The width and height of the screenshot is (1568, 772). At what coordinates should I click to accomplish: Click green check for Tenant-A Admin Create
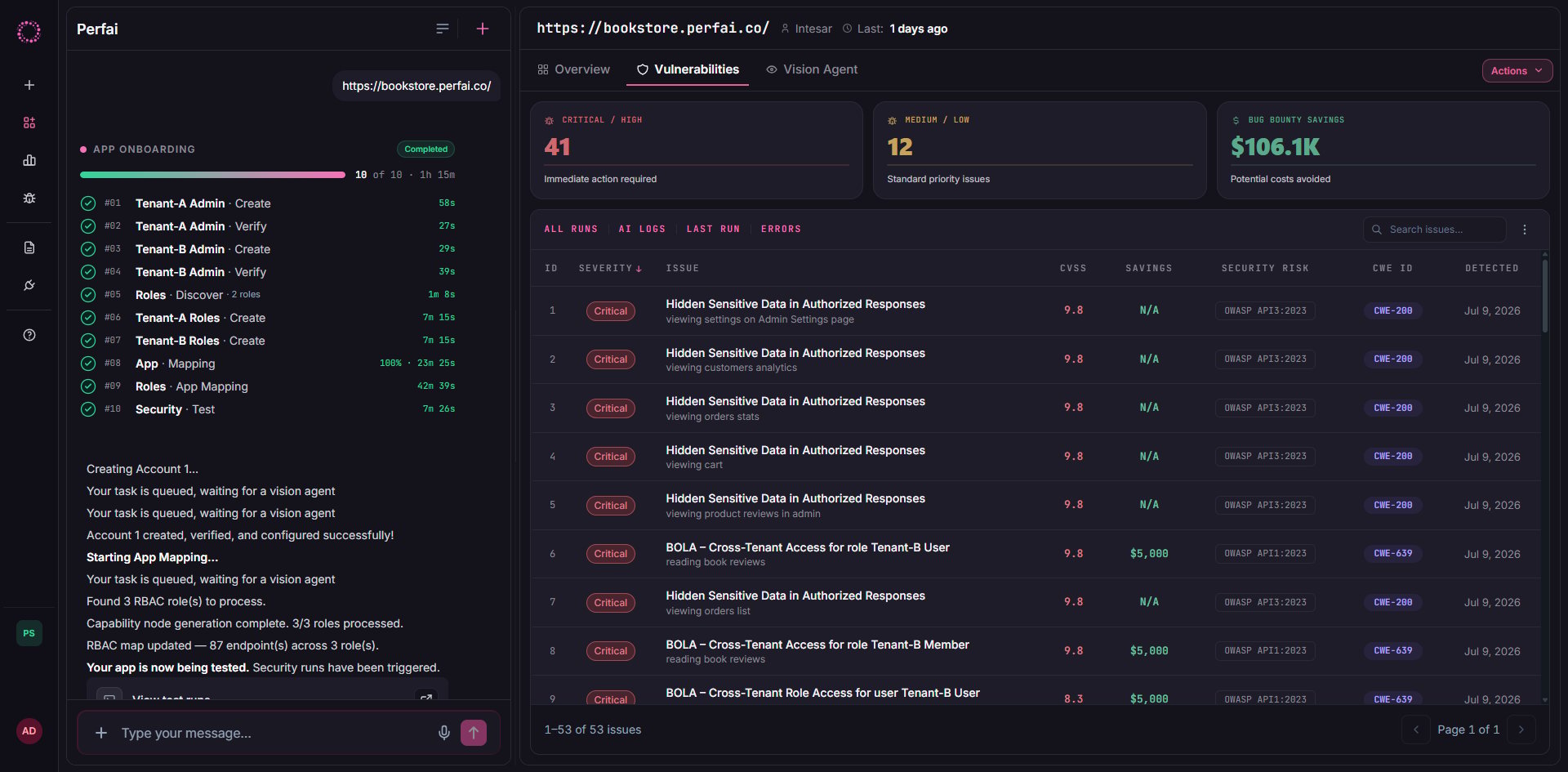(x=88, y=203)
